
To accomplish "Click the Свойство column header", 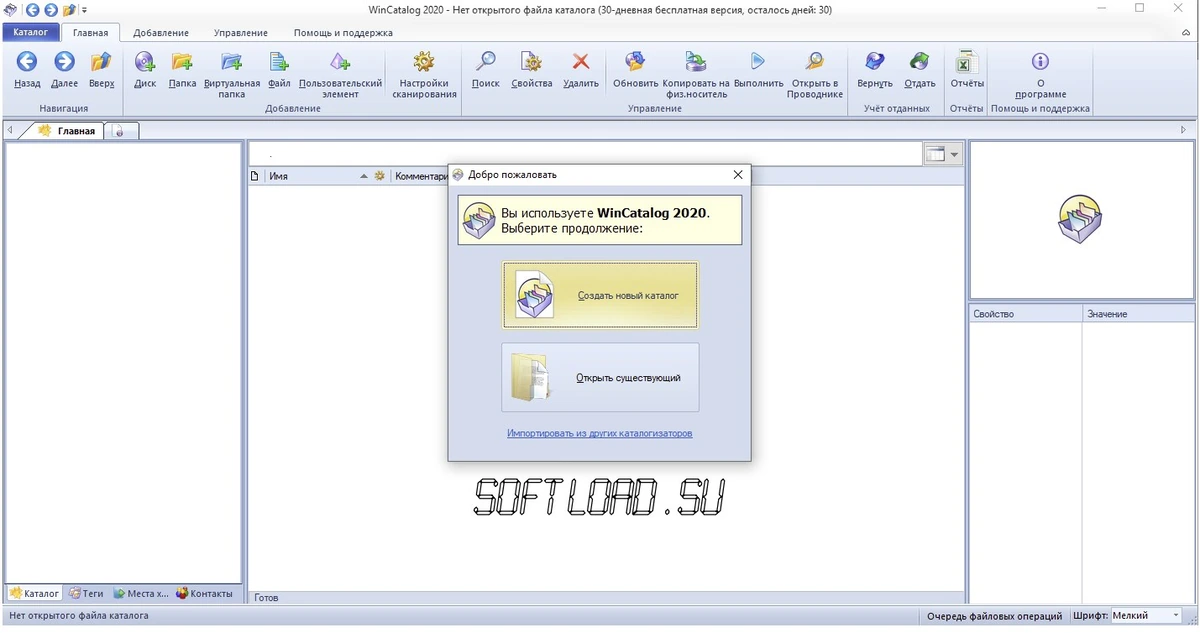I will pyautogui.click(x=1025, y=313).
